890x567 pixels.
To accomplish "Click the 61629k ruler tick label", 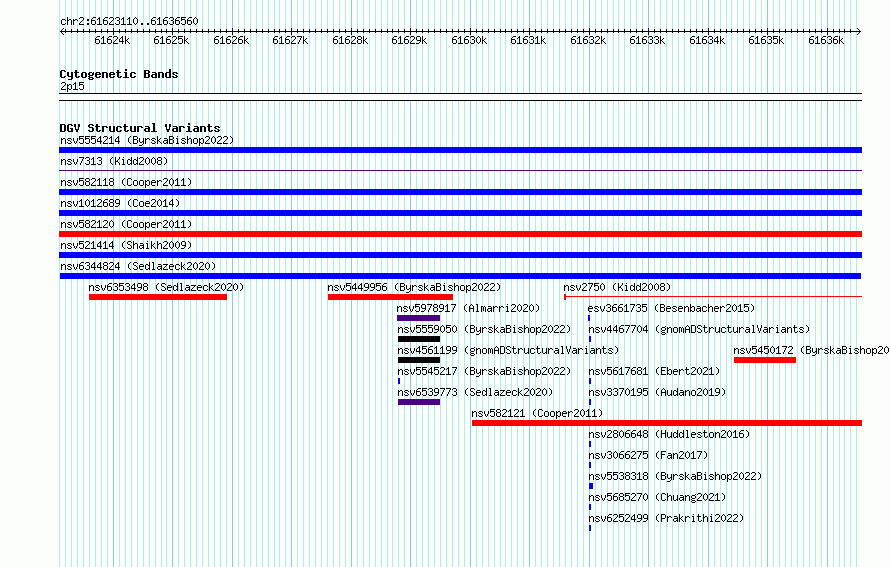I will [409, 40].
